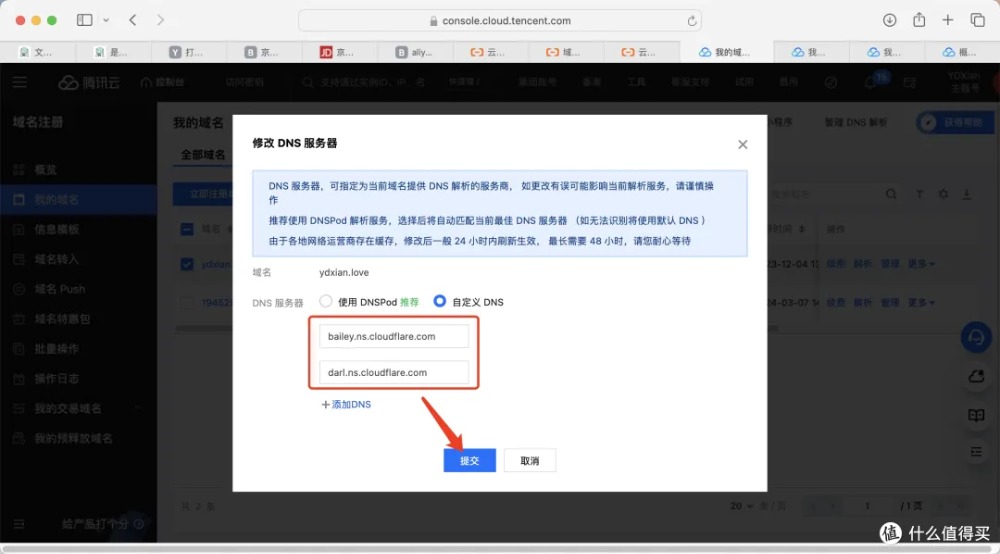This screenshot has height=554, width=1000.
Task: Switch to the 打... browser tab
Action: (x=187, y=52)
